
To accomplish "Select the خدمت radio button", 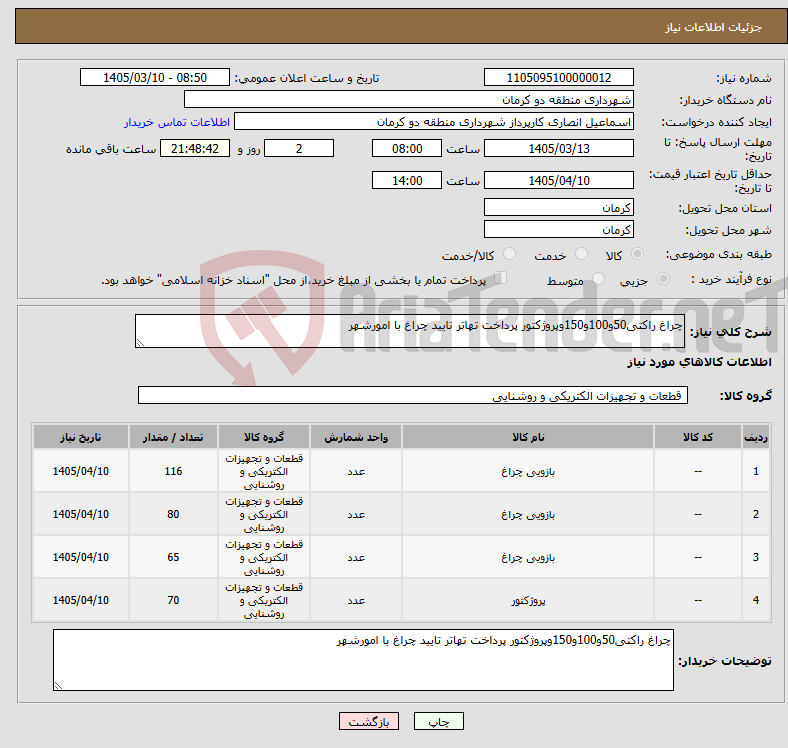I will [x=581, y=254].
